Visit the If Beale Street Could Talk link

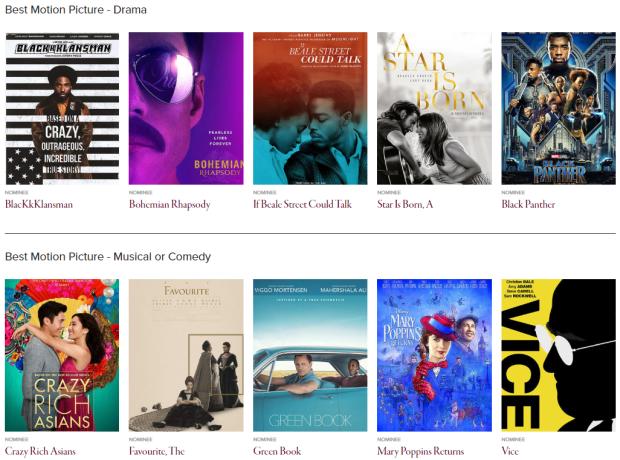(302, 204)
